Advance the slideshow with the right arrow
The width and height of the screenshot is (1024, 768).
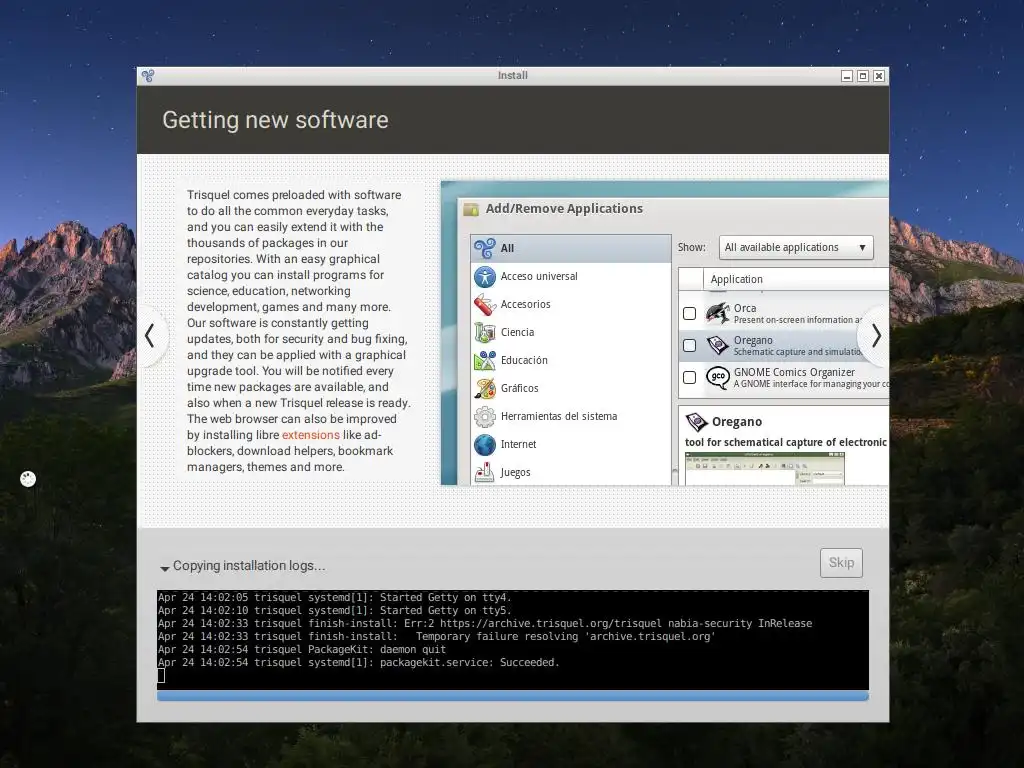pyautogui.click(x=876, y=336)
